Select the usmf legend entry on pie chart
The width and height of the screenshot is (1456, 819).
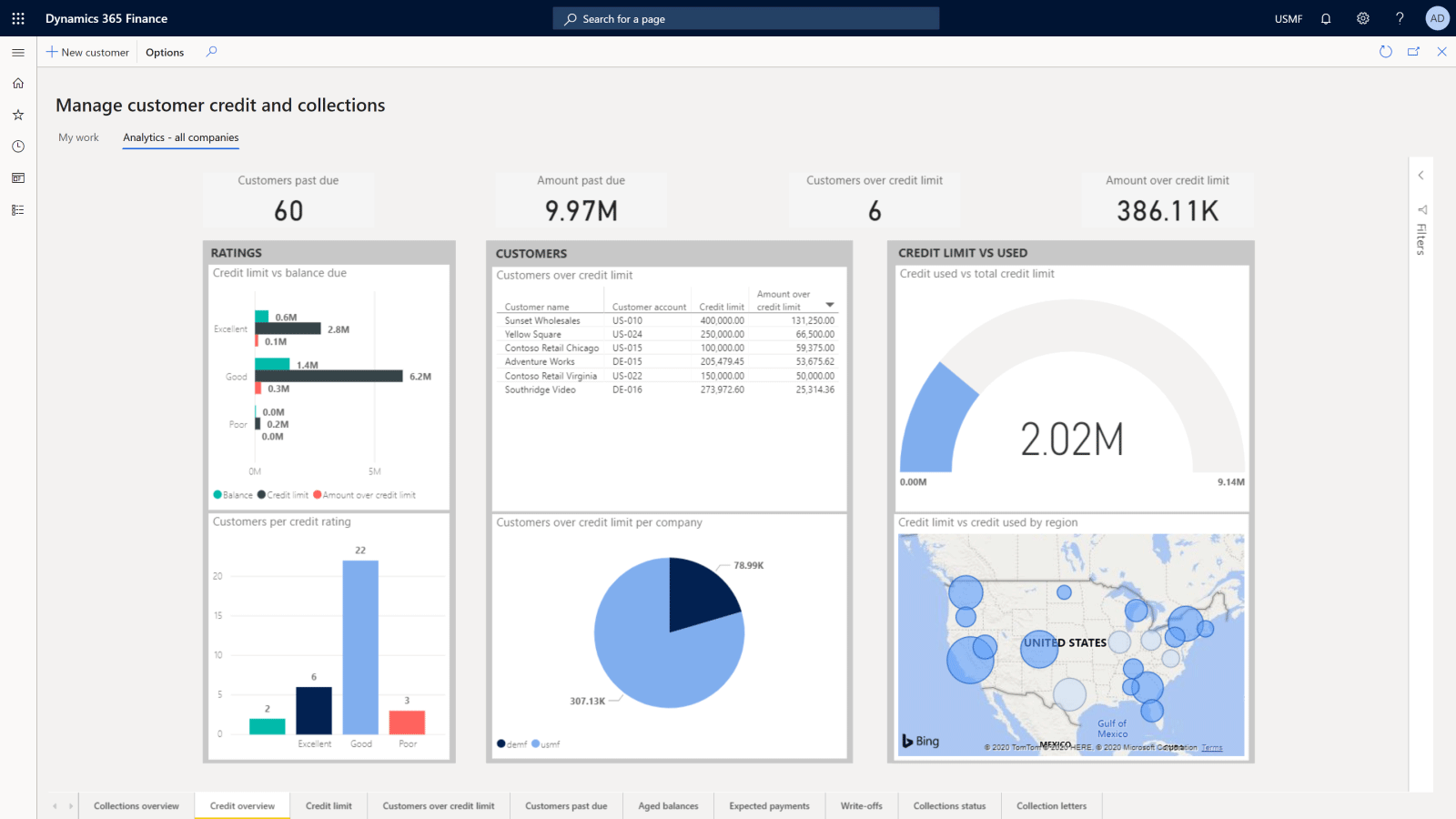(548, 743)
